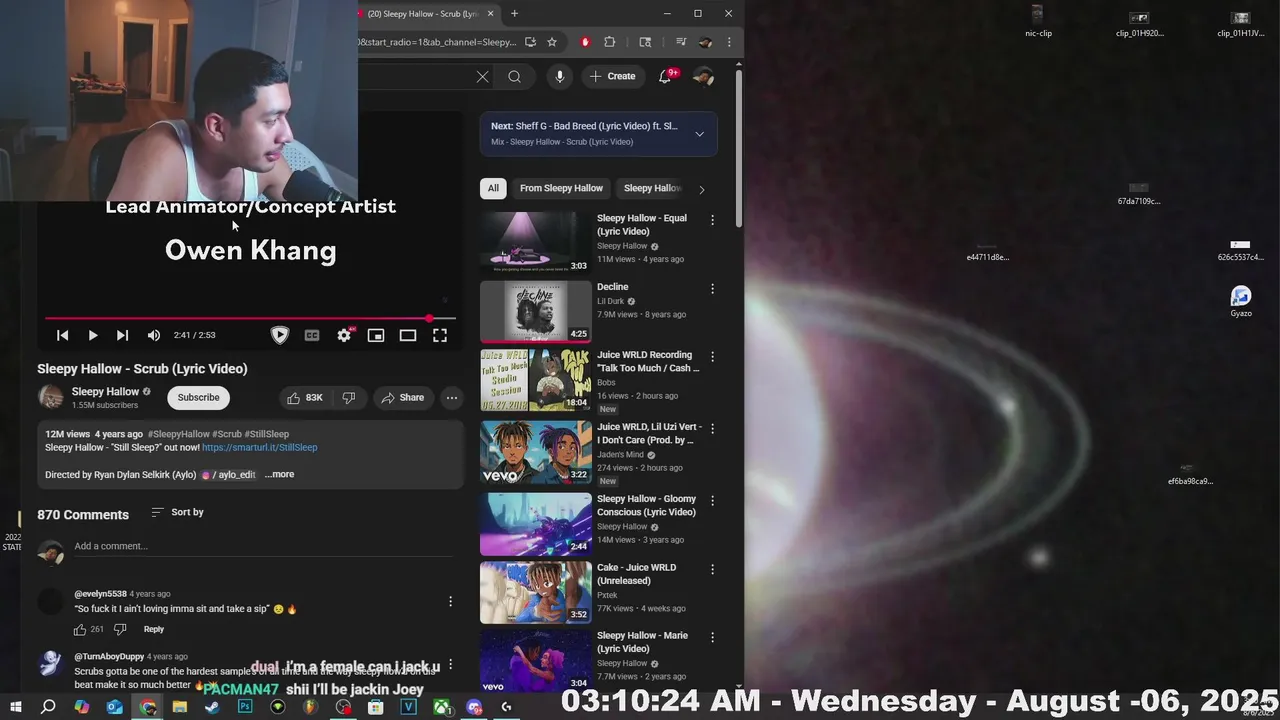This screenshot has width=1280, height=720.
Task: Open the red ad blocker extension
Action: [x=585, y=42]
